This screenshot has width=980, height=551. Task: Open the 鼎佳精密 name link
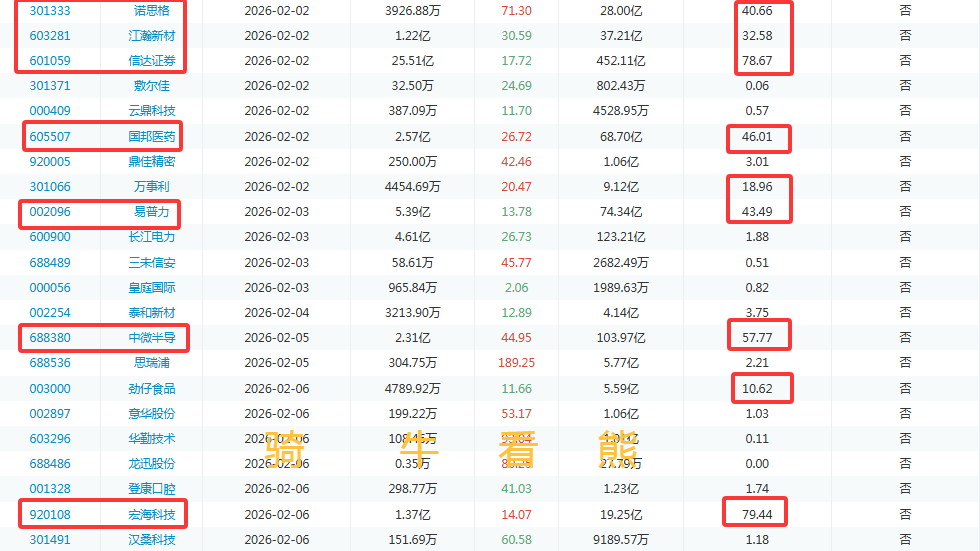point(152,161)
